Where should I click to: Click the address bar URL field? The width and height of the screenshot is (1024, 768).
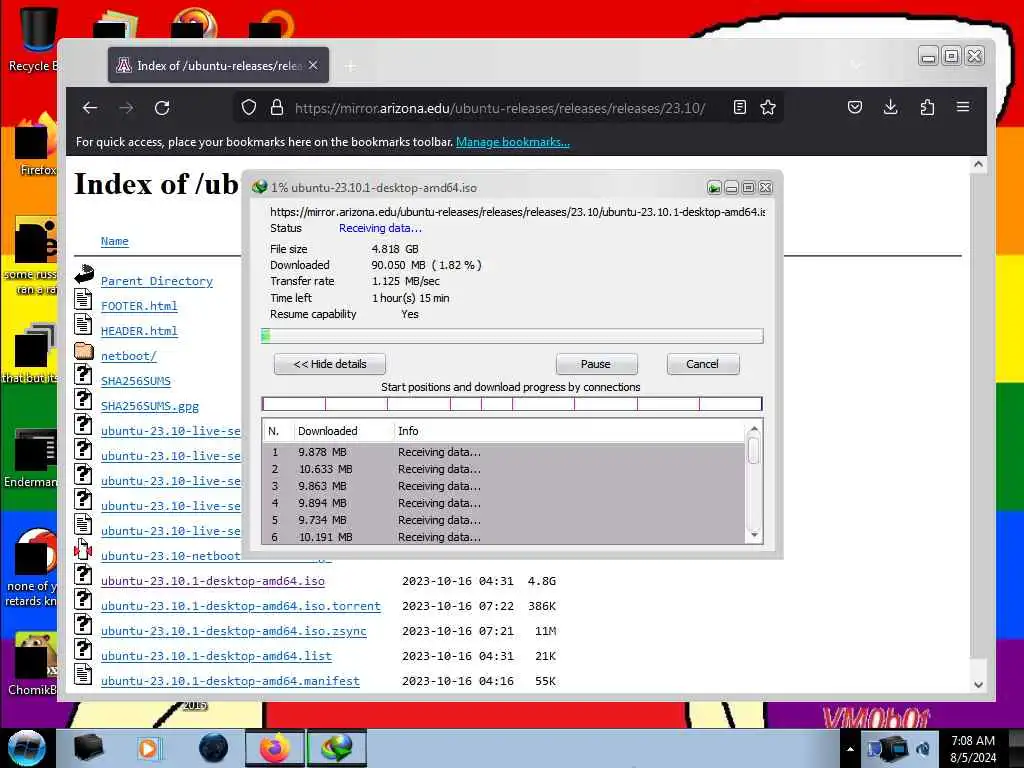pyautogui.click(x=500, y=108)
